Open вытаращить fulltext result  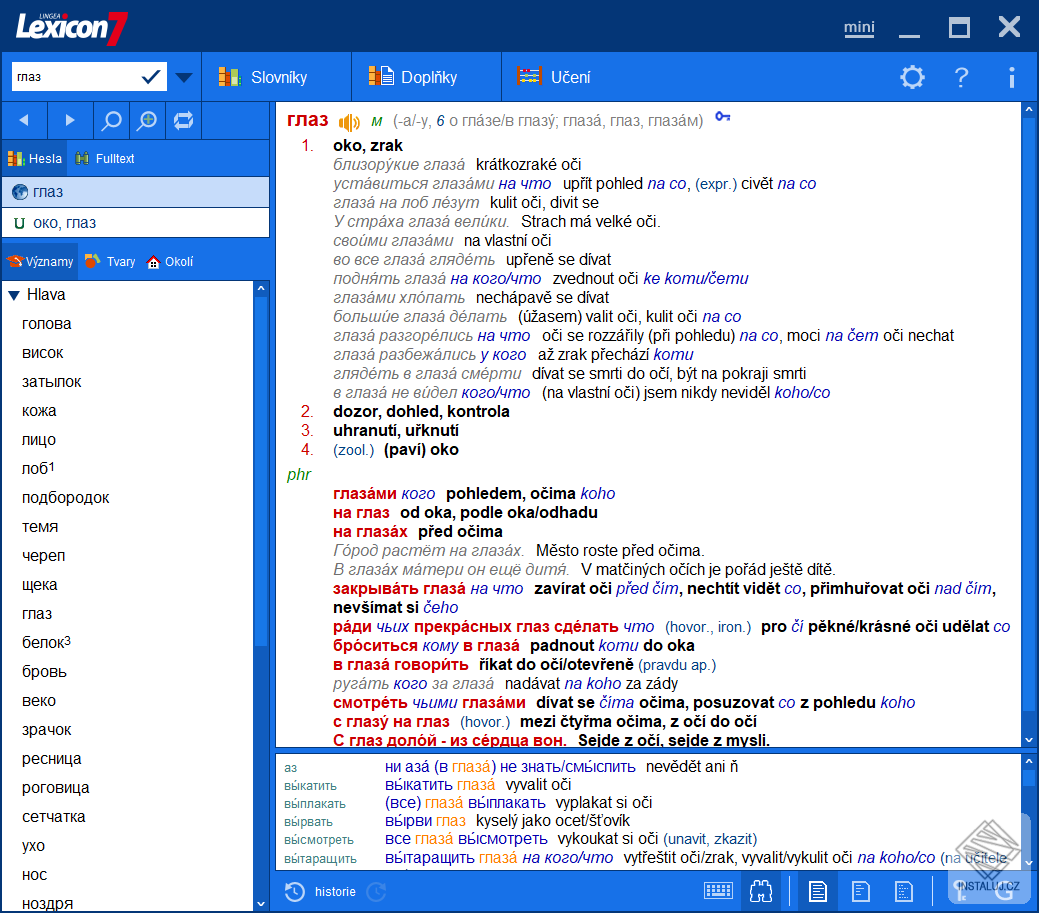320,859
